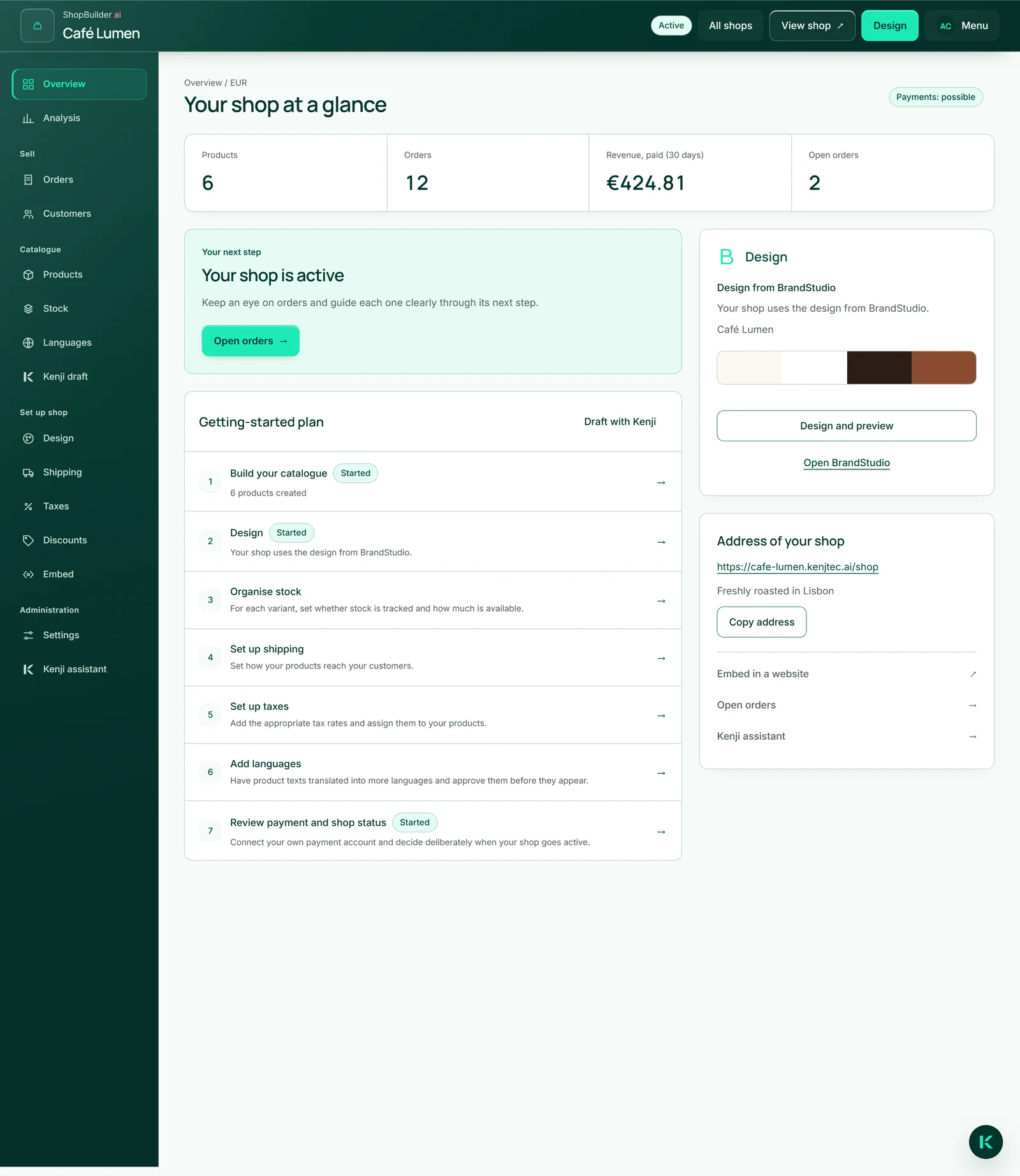The width and height of the screenshot is (1020, 1176).
Task: Click the Design and preview button
Action: coord(847,426)
